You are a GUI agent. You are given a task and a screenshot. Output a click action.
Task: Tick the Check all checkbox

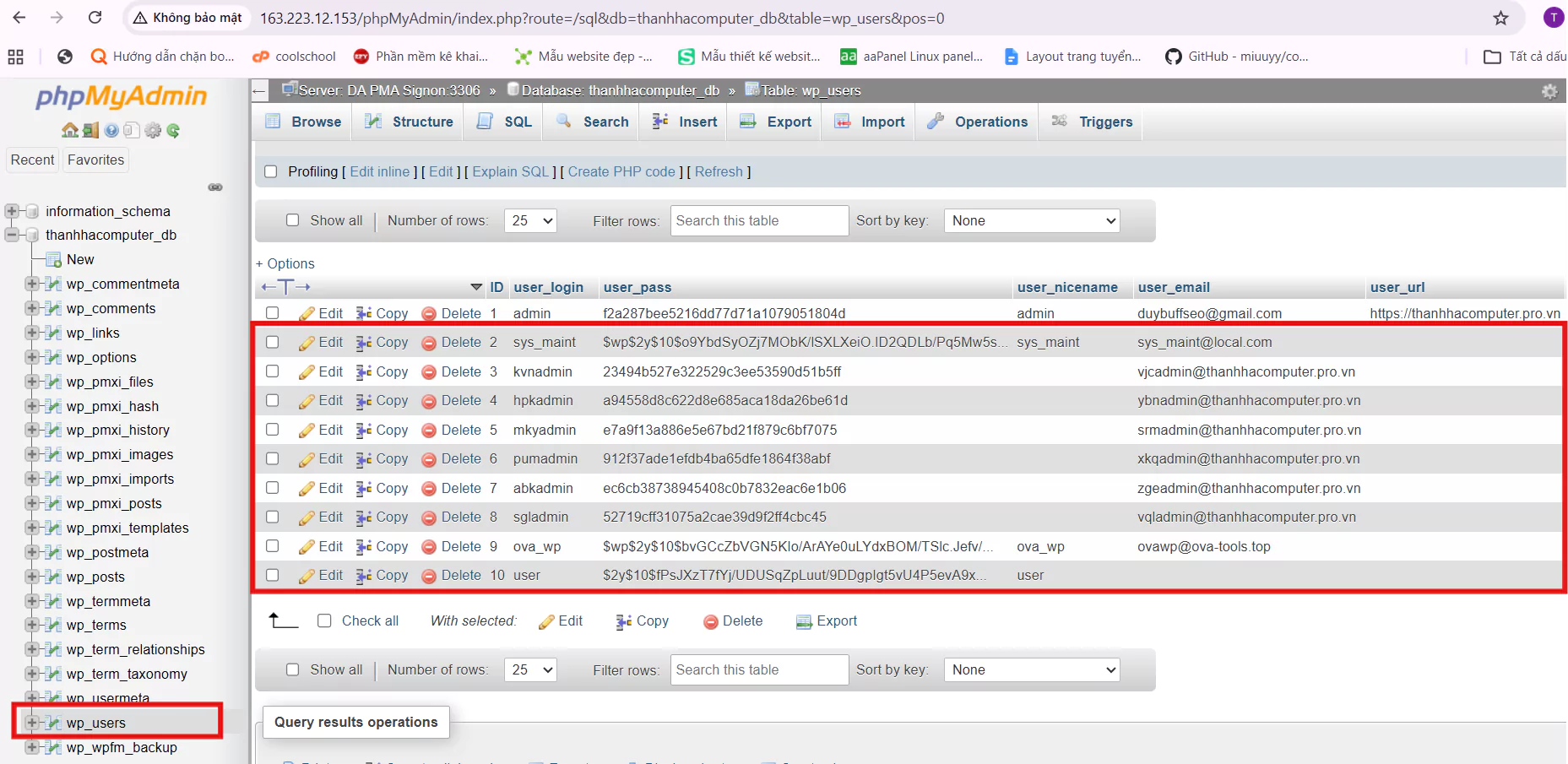(x=324, y=620)
